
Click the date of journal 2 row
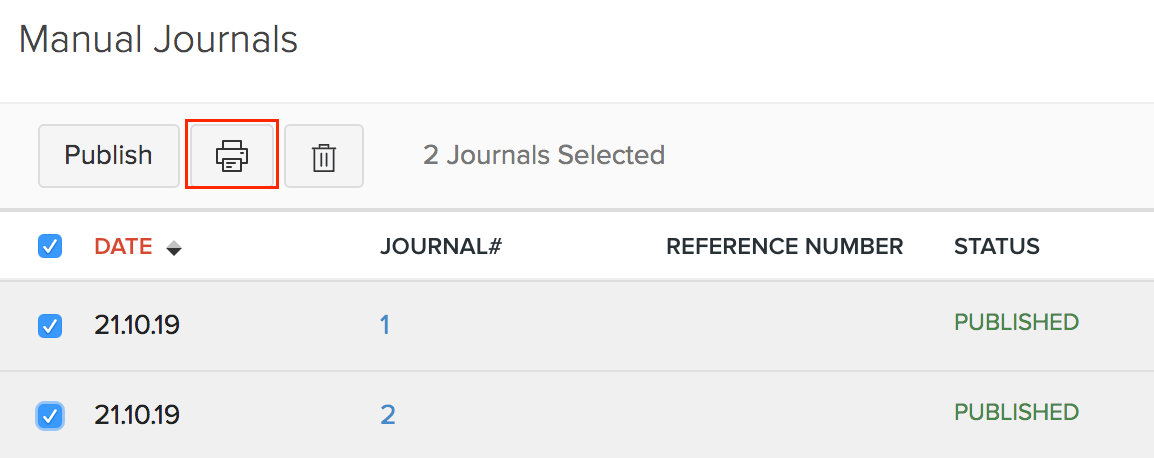click(x=136, y=414)
